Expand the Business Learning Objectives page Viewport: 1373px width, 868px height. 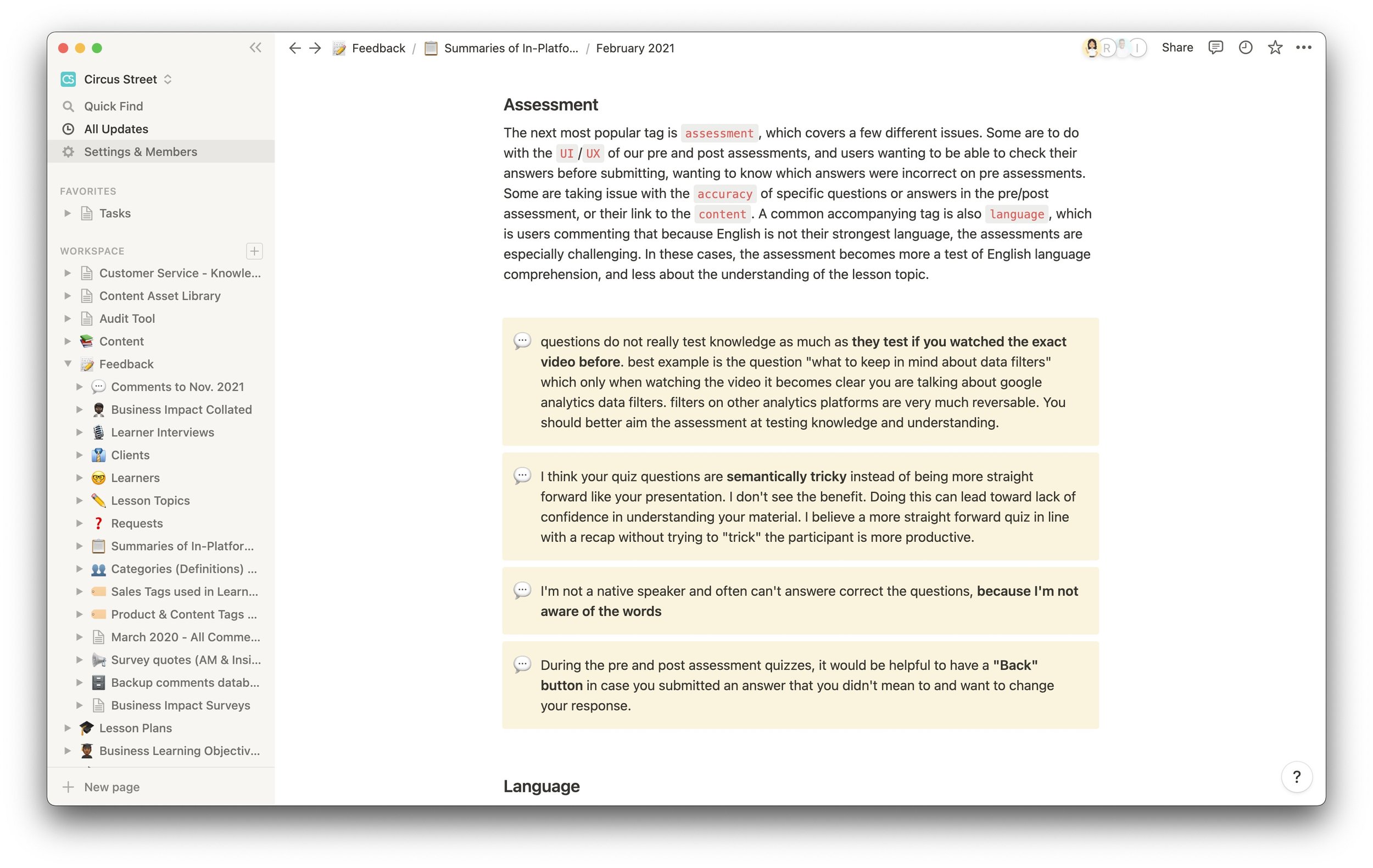point(68,751)
